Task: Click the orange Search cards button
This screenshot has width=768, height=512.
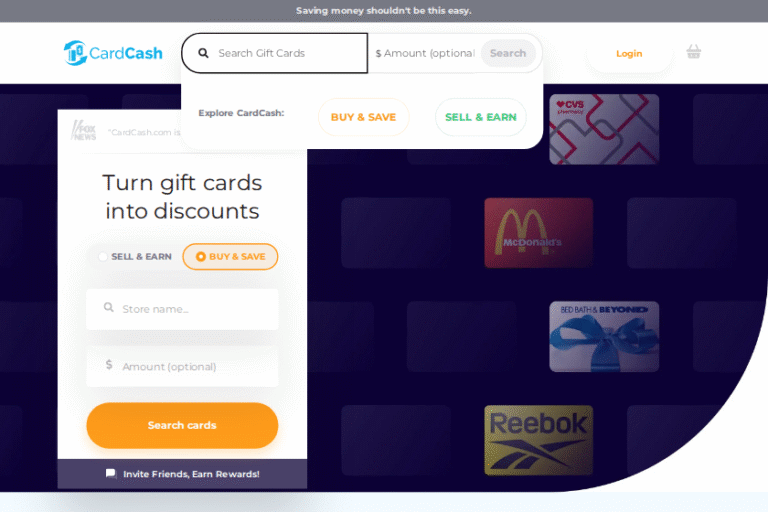Action: coord(182,425)
